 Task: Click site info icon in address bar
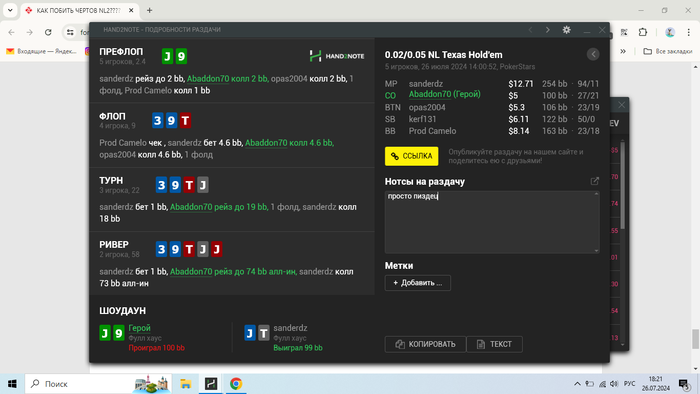coord(71,32)
